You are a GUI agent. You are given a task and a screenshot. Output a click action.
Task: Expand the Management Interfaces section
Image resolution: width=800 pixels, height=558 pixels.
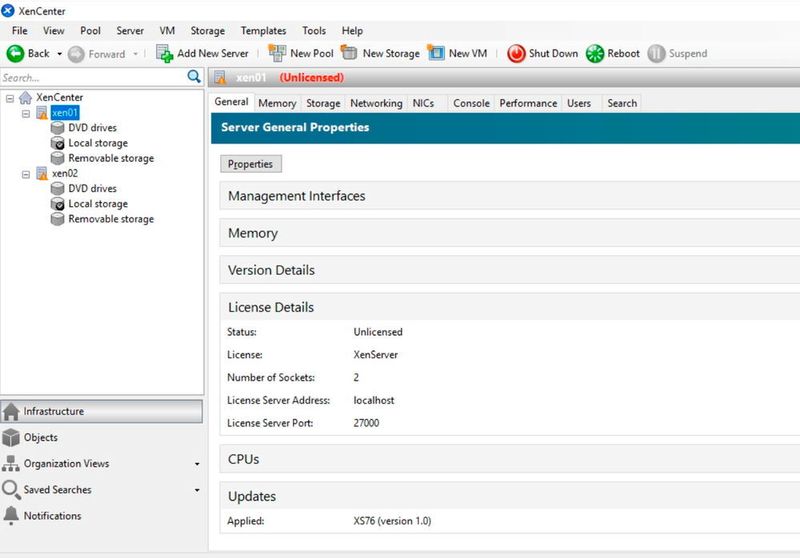pos(510,196)
